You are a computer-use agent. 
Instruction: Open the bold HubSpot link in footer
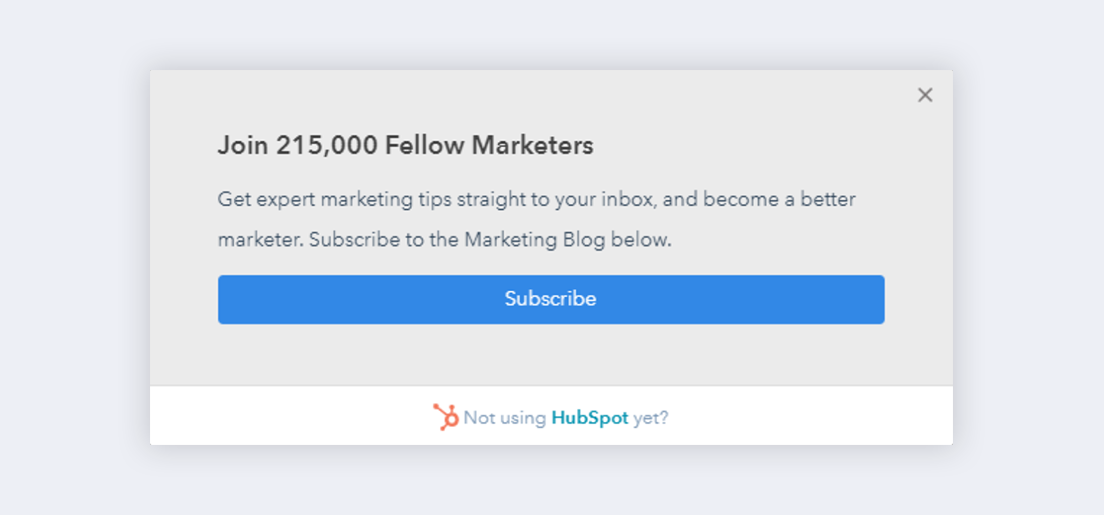pyautogui.click(x=589, y=418)
